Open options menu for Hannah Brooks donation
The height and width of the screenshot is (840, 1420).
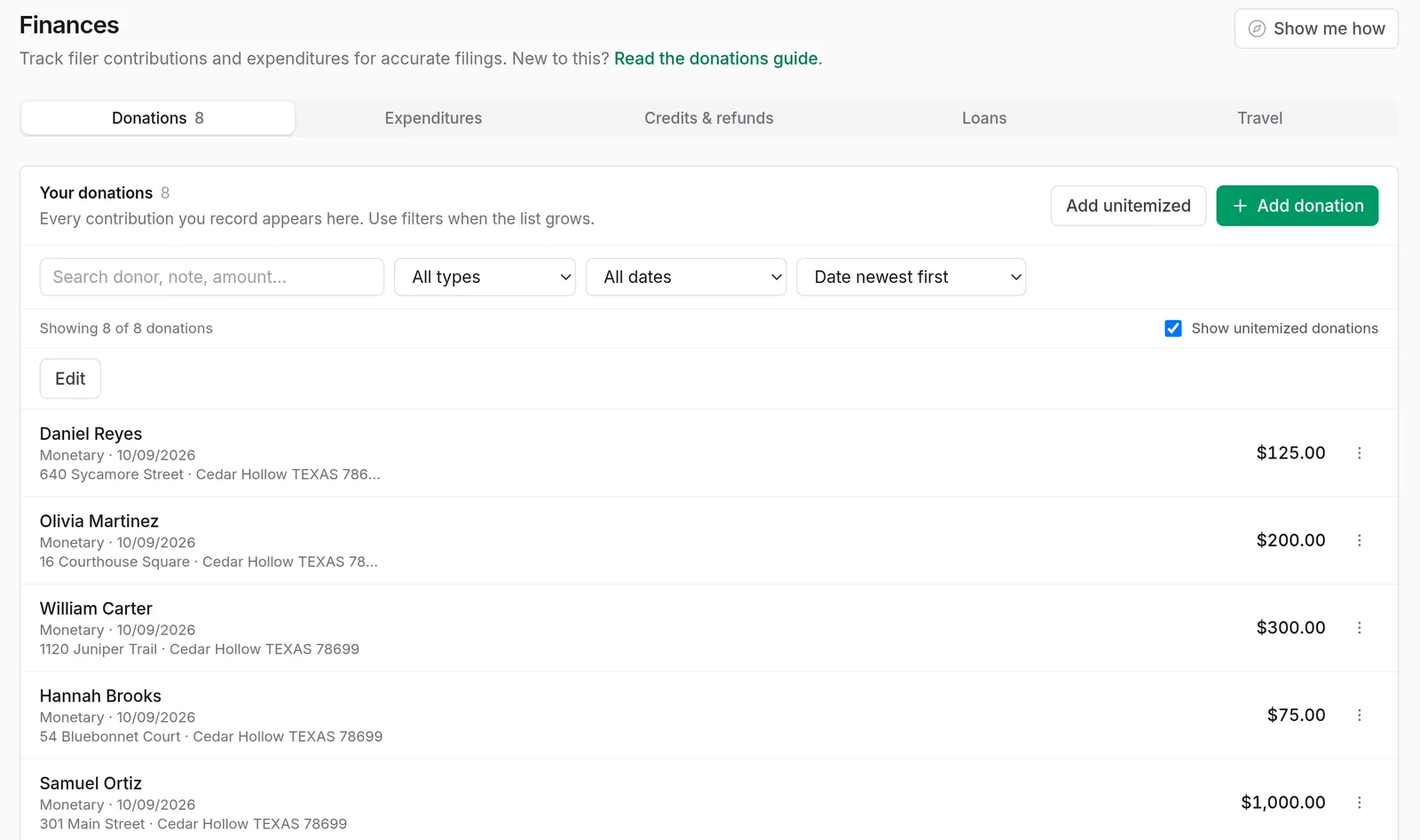(x=1359, y=715)
